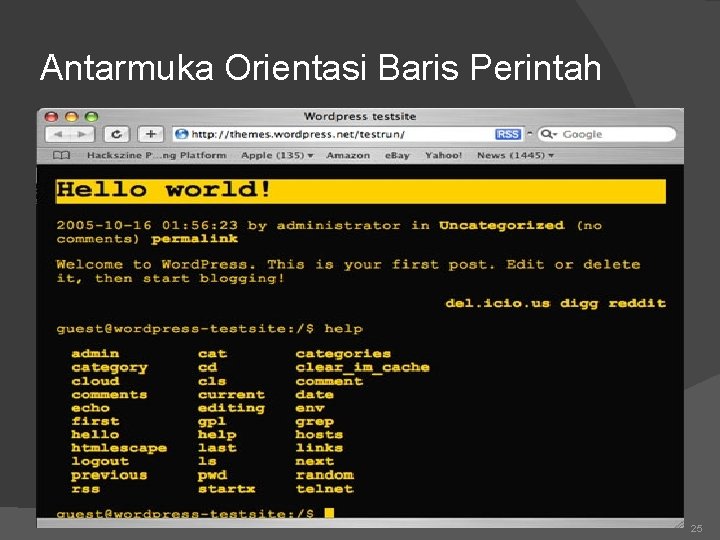Select the pwd command
This screenshot has width=720, height=540.
[x=212, y=475]
